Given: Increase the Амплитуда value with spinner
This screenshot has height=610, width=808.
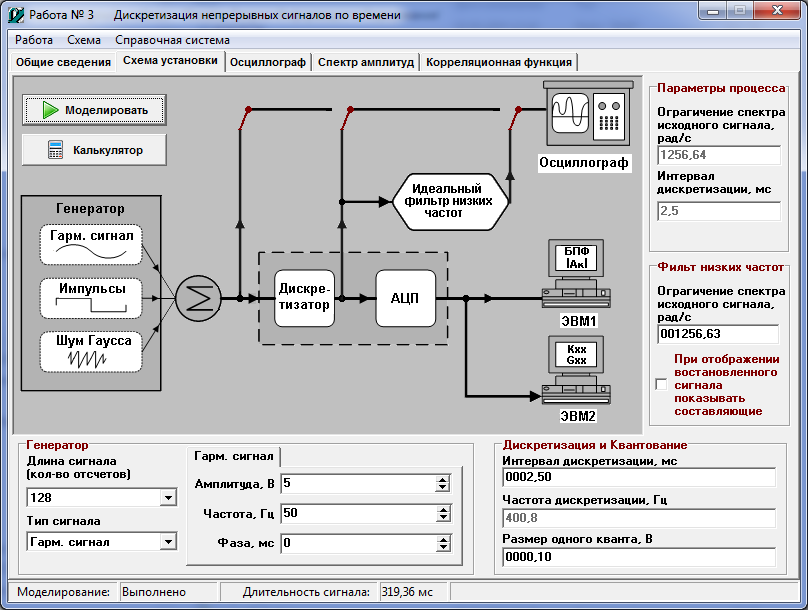Looking at the screenshot, I should pos(443,480).
